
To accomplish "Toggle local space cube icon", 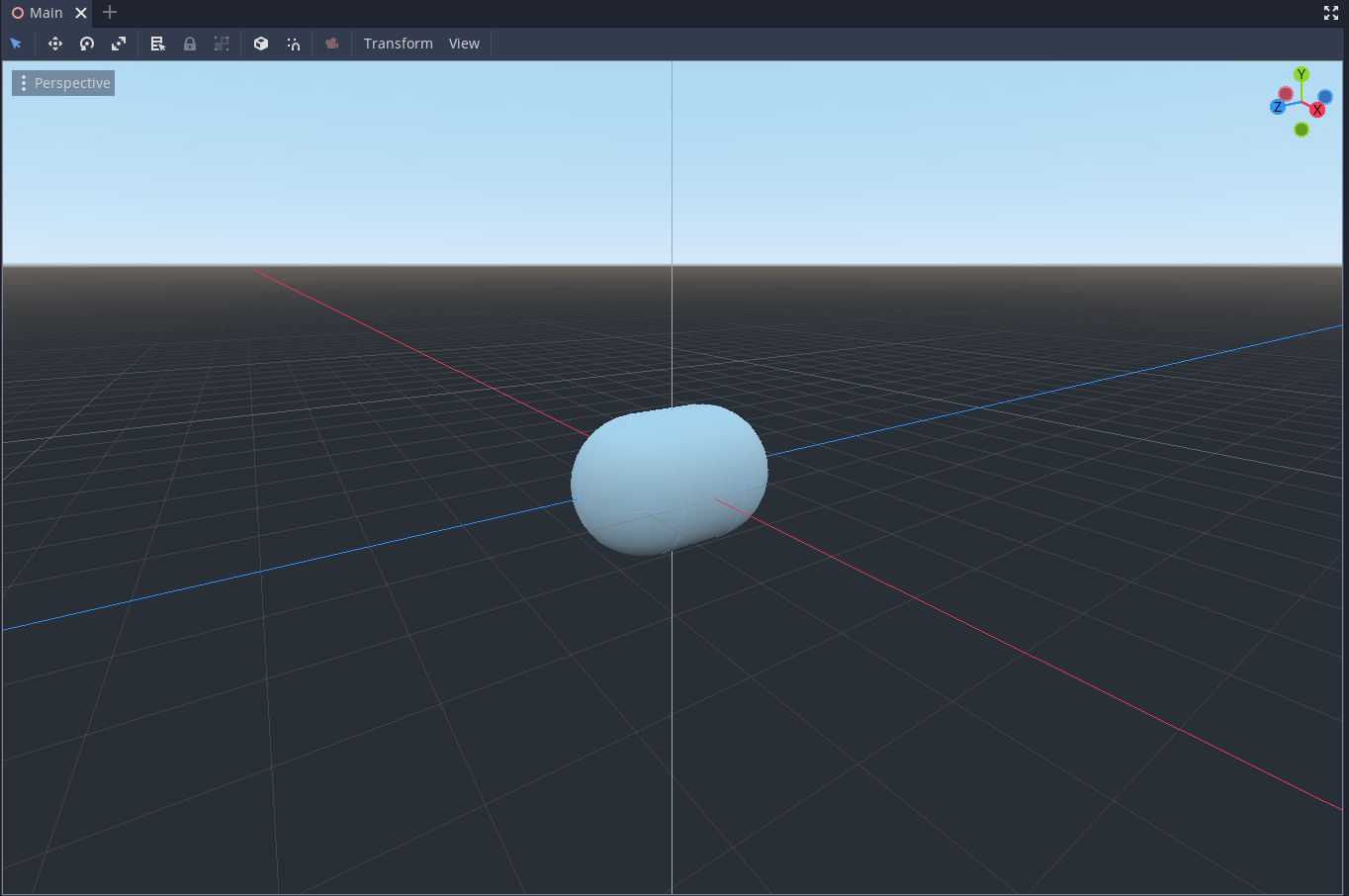I will pyautogui.click(x=261, y=44).
